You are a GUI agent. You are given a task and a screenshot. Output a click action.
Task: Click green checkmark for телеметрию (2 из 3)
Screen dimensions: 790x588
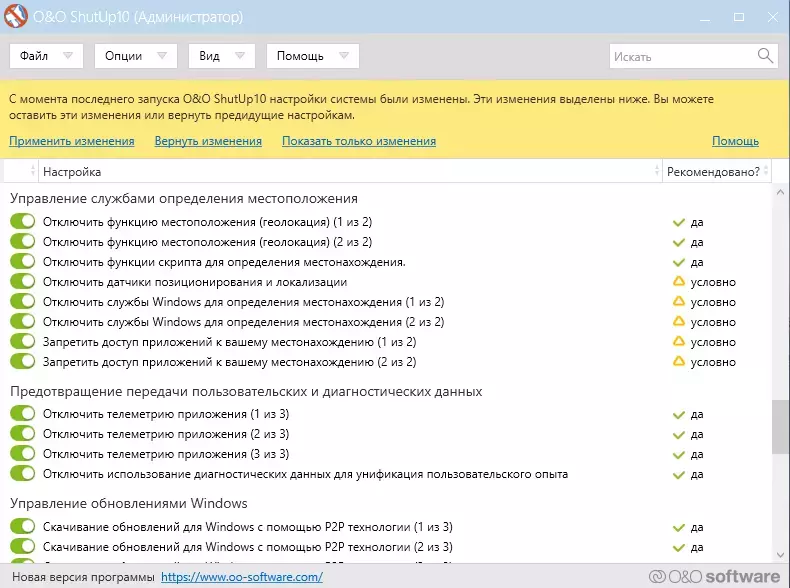[679, 435]
